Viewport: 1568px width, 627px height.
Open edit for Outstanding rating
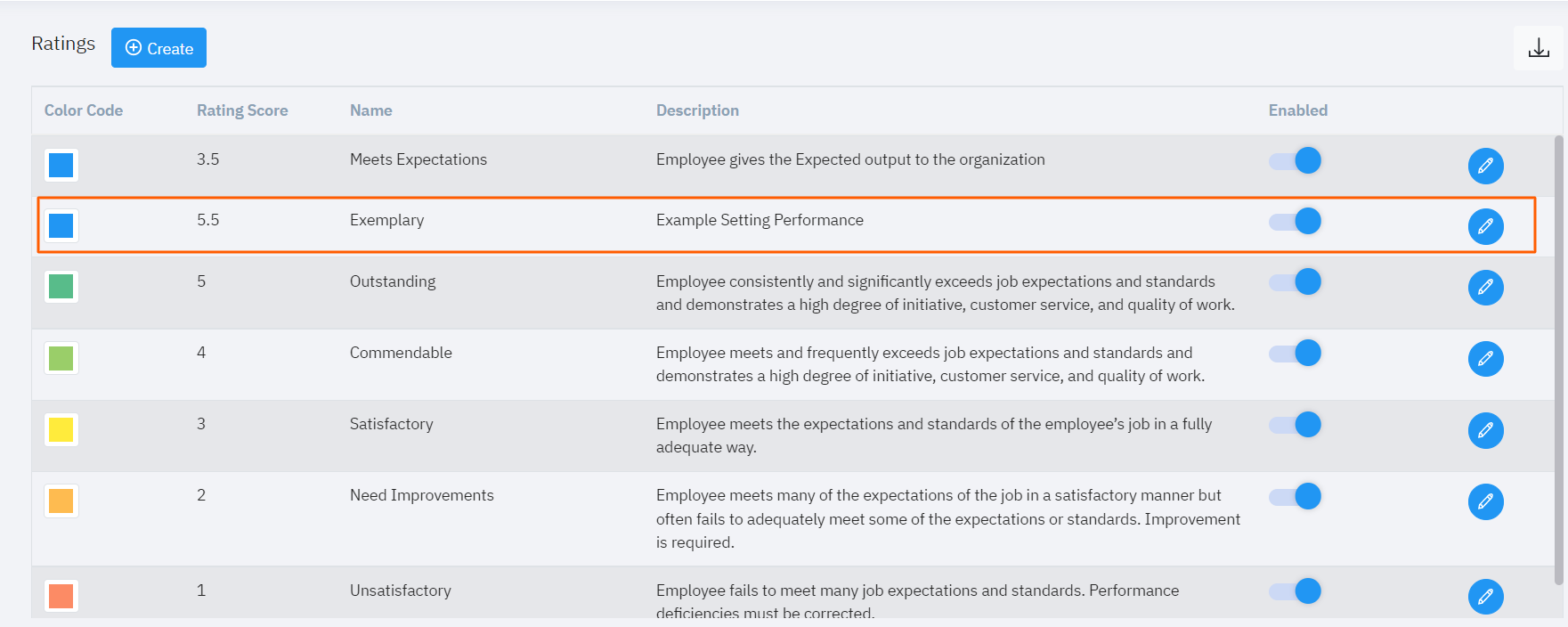(1485, 288)
